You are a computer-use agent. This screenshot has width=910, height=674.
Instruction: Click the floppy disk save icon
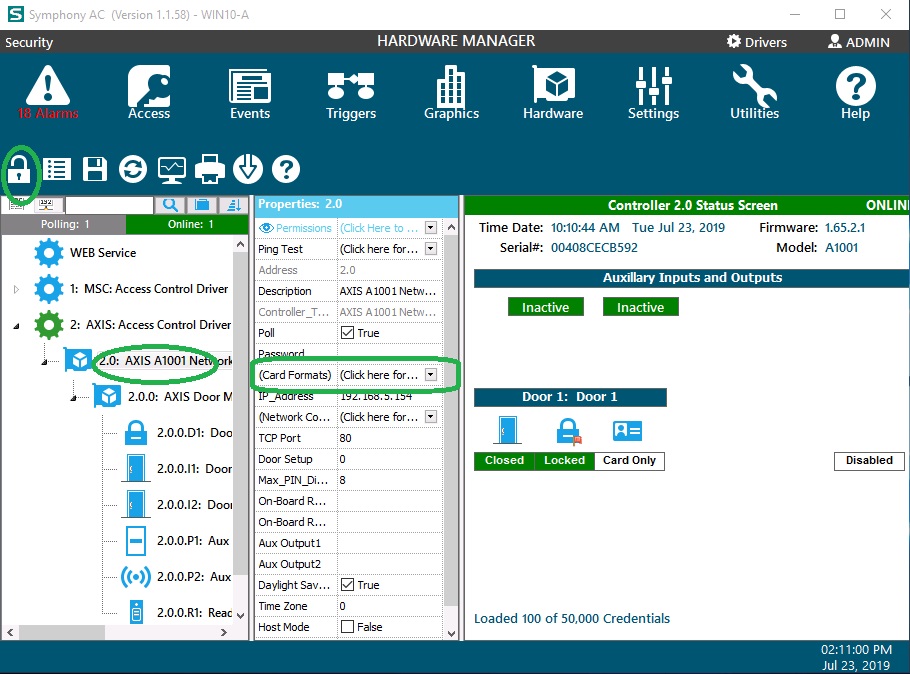click(x=95, y=170)
